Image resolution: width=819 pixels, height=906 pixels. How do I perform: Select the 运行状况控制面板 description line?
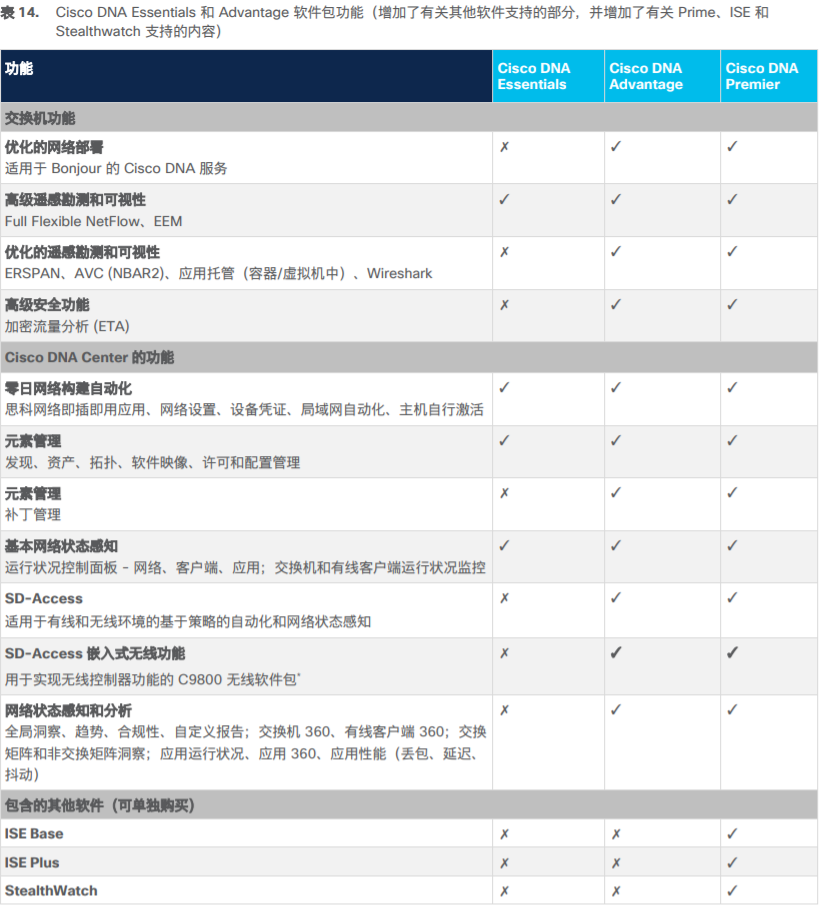245,567
